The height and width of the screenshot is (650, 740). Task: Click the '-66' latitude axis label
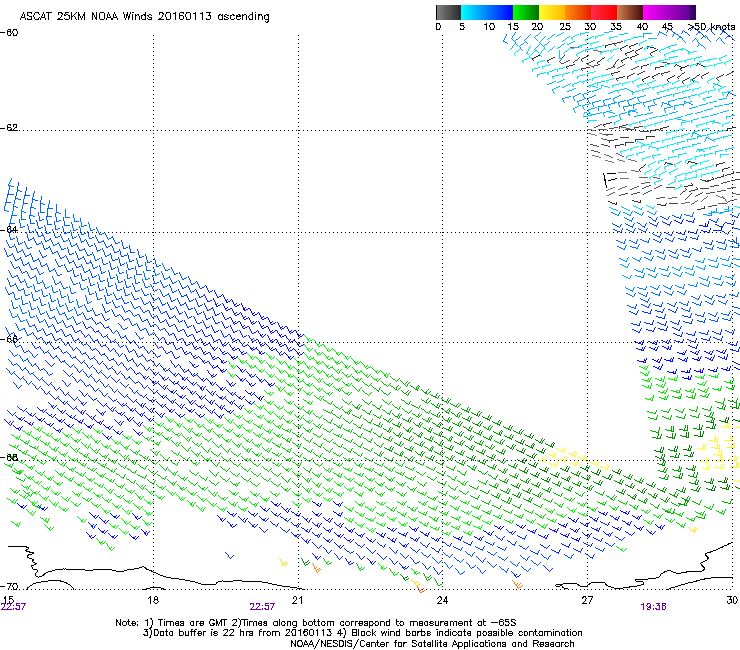point(9,339)
